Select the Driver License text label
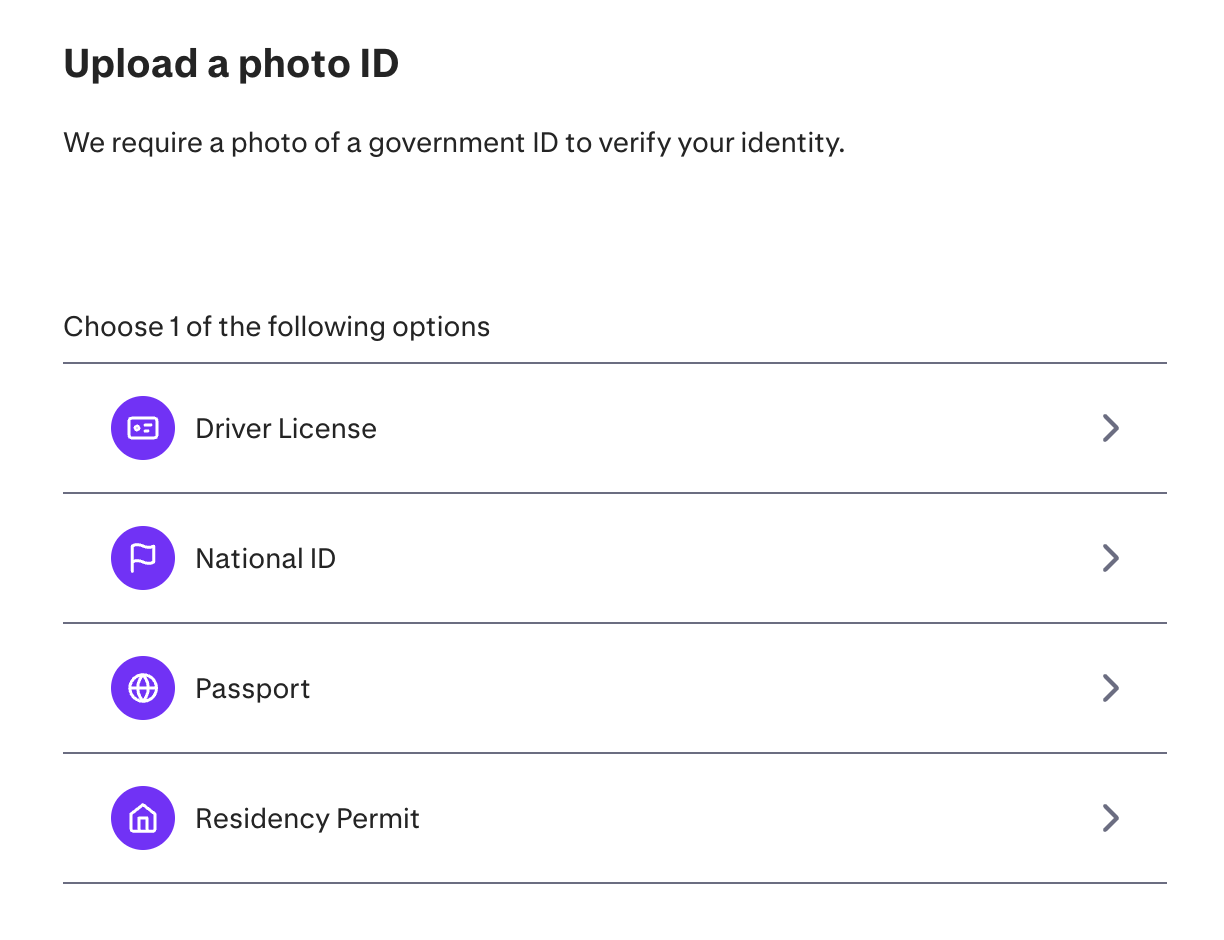Viewport: 1224px width, 940px height. (x=286, y=428)
